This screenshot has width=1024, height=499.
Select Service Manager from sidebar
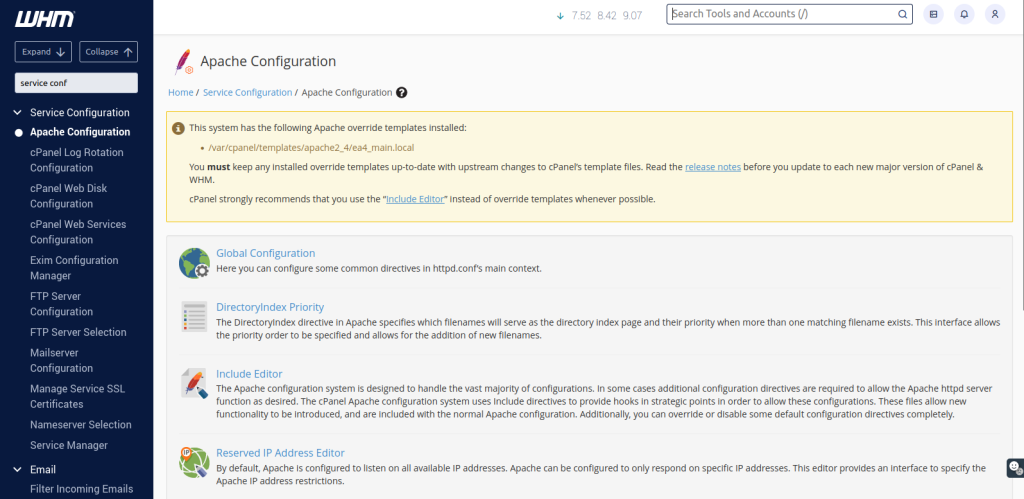68,445
